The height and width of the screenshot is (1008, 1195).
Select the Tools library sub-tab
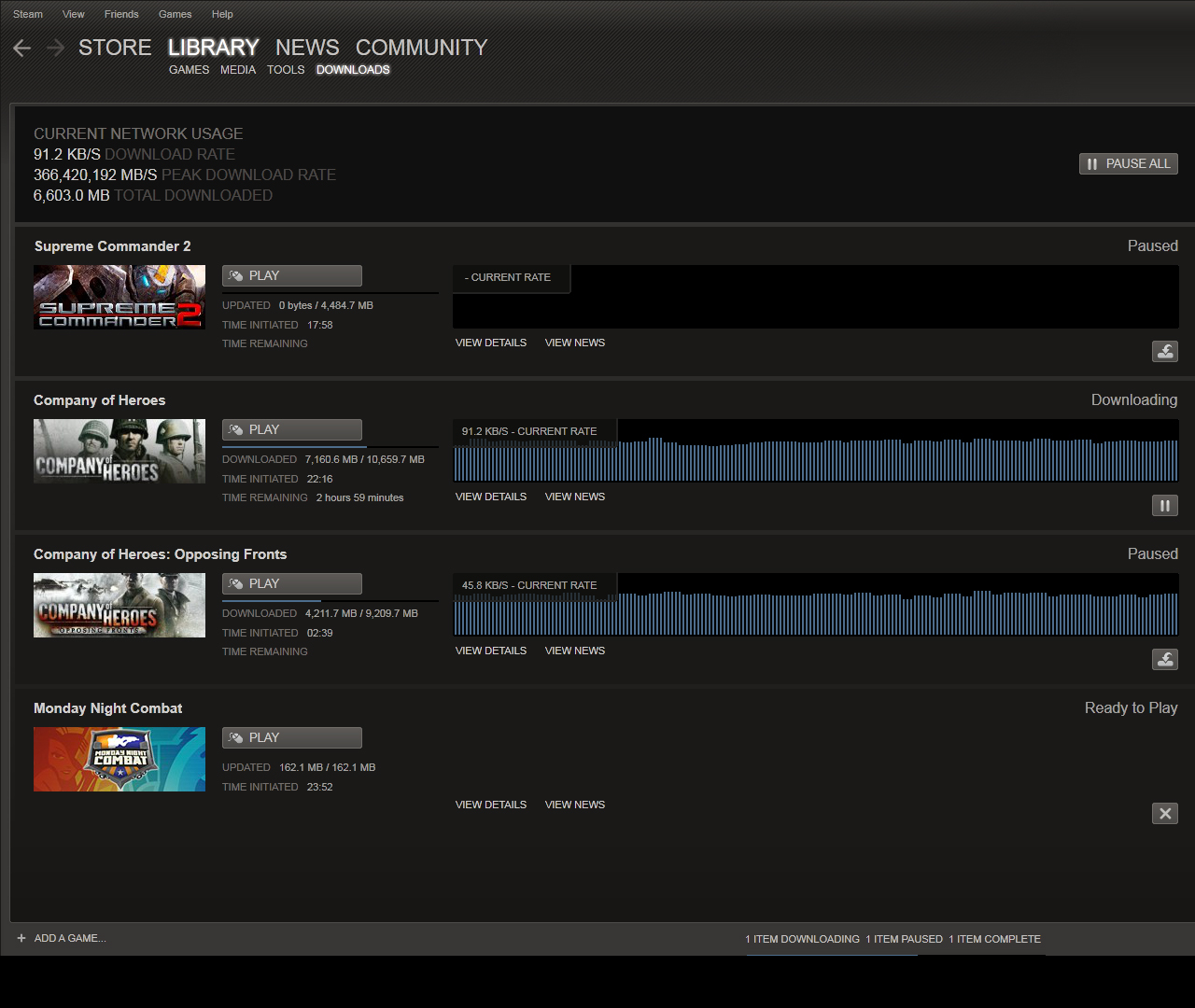click(x=286, y=70)
